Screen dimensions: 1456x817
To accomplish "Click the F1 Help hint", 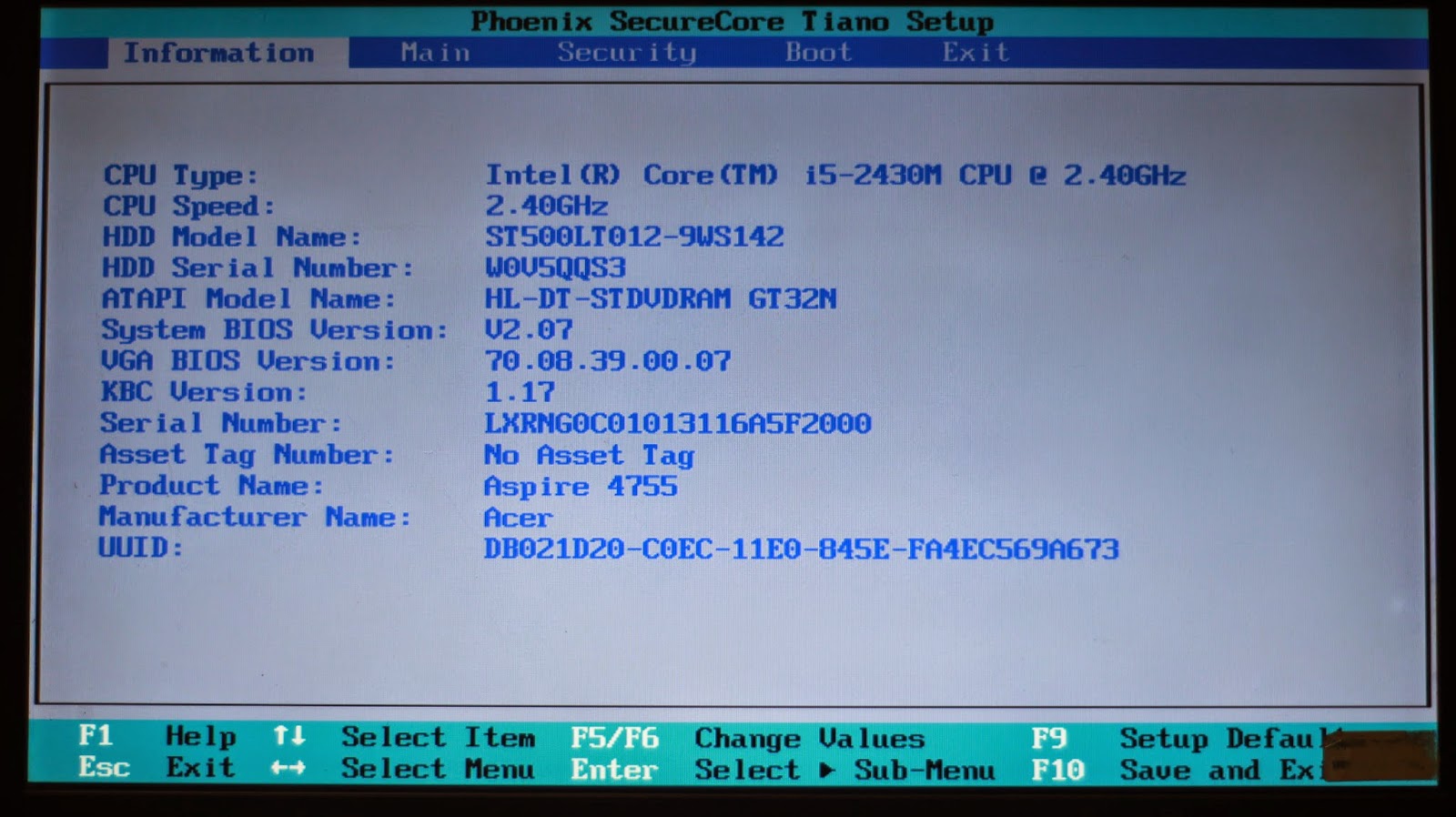I will click(x=157, y=735).
